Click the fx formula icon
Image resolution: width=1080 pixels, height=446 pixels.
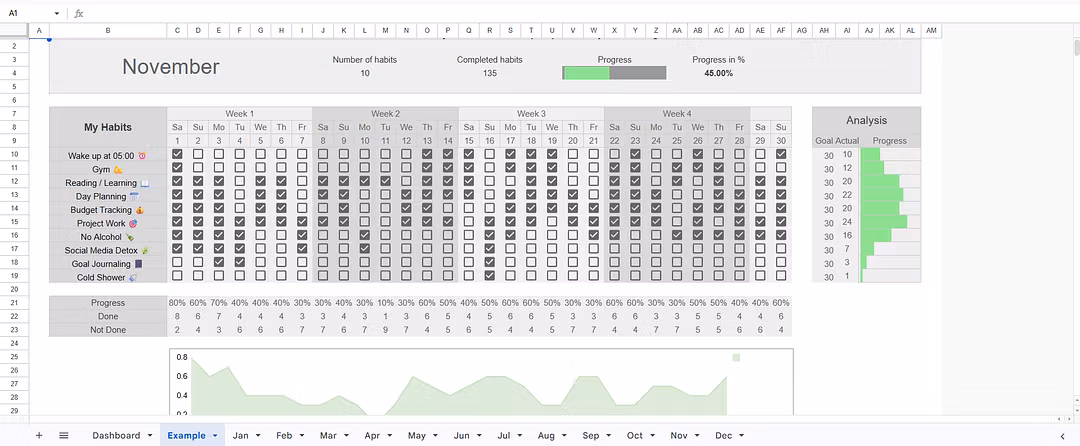[78, 14]
